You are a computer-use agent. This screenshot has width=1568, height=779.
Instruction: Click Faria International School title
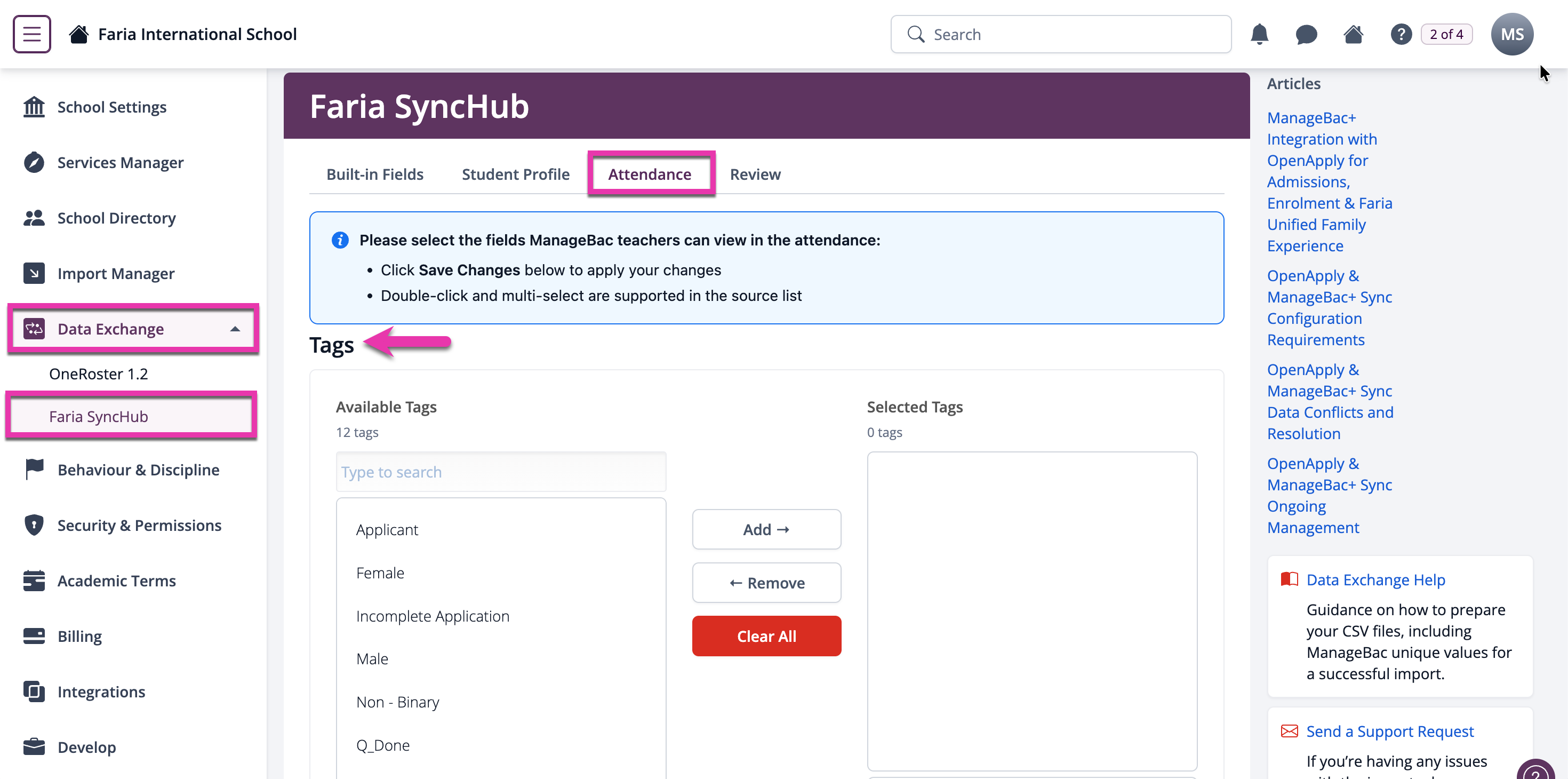(197, 34)
